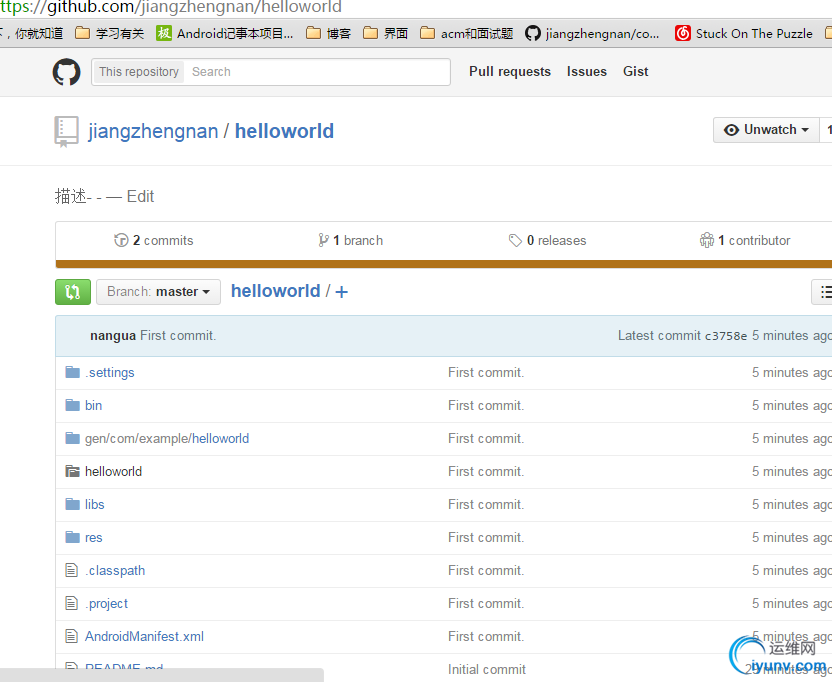This screenshot has width=832, height=682.
Task: Click the bin folder icon
Action: click(72, 405)
